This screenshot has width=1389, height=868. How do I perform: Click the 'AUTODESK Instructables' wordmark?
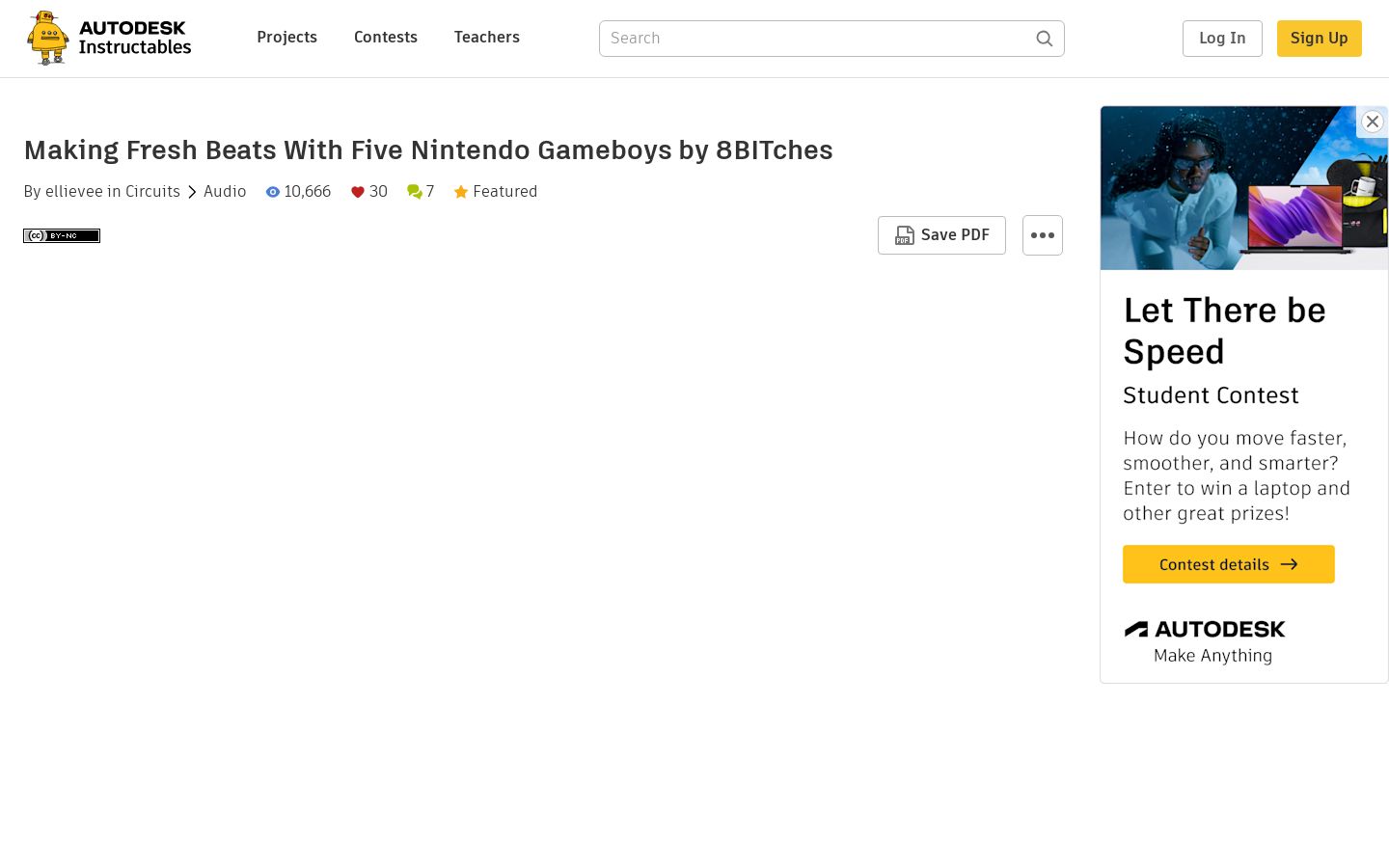pyautogui.click(x=135, y=38)
